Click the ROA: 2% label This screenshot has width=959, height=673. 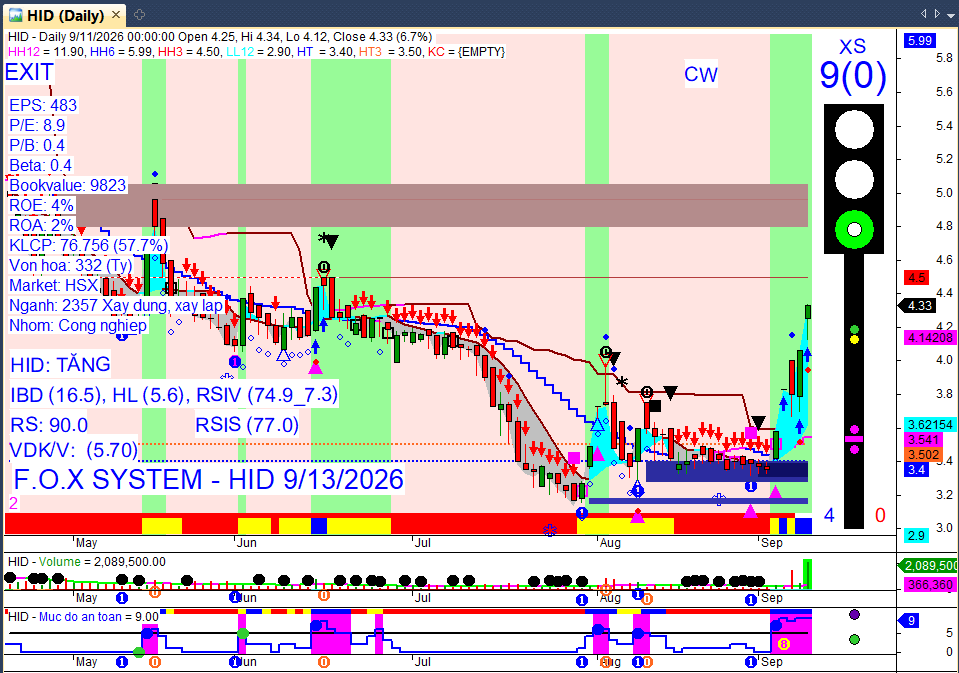click(x=41, y=226)
